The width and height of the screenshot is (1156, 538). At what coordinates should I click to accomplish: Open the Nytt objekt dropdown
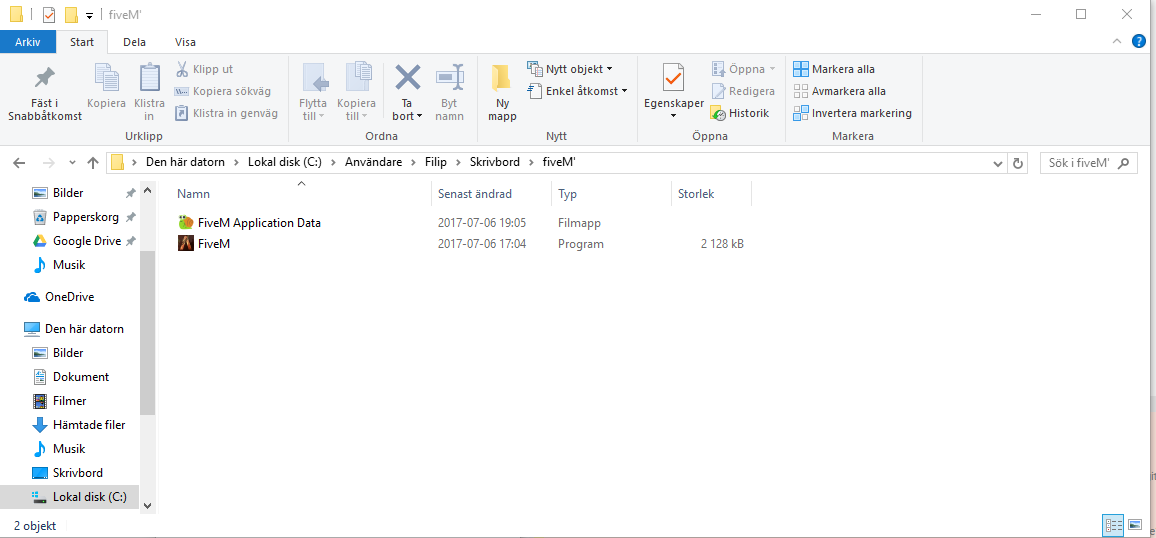click(570, 69)
